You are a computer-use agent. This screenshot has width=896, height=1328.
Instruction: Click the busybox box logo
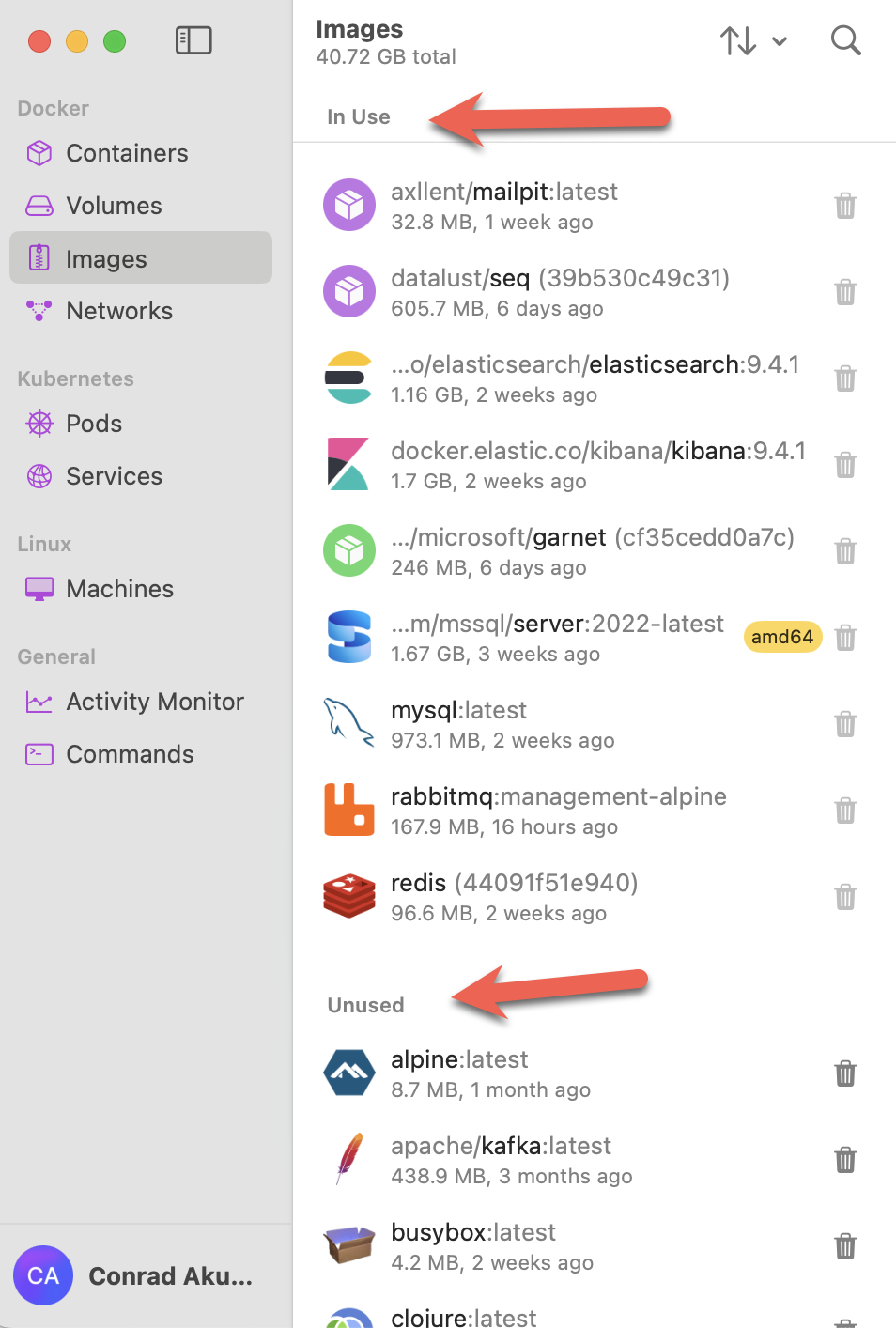click(349, 1245)
